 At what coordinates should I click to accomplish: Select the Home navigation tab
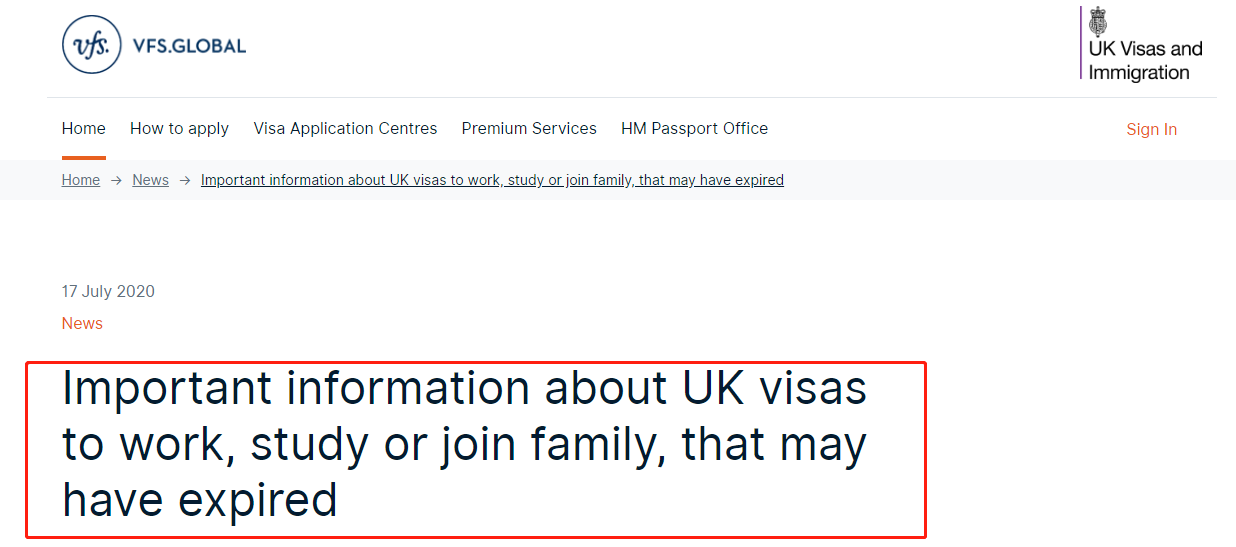pyautogui.click(x=84, y=128)
